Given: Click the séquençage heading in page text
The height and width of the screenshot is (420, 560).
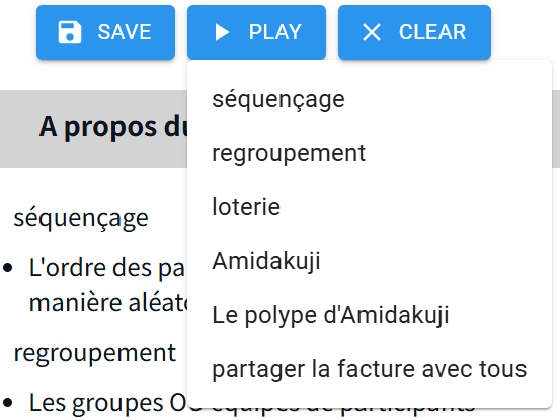Looking at the screenshot, I should [x=81, y=218].
